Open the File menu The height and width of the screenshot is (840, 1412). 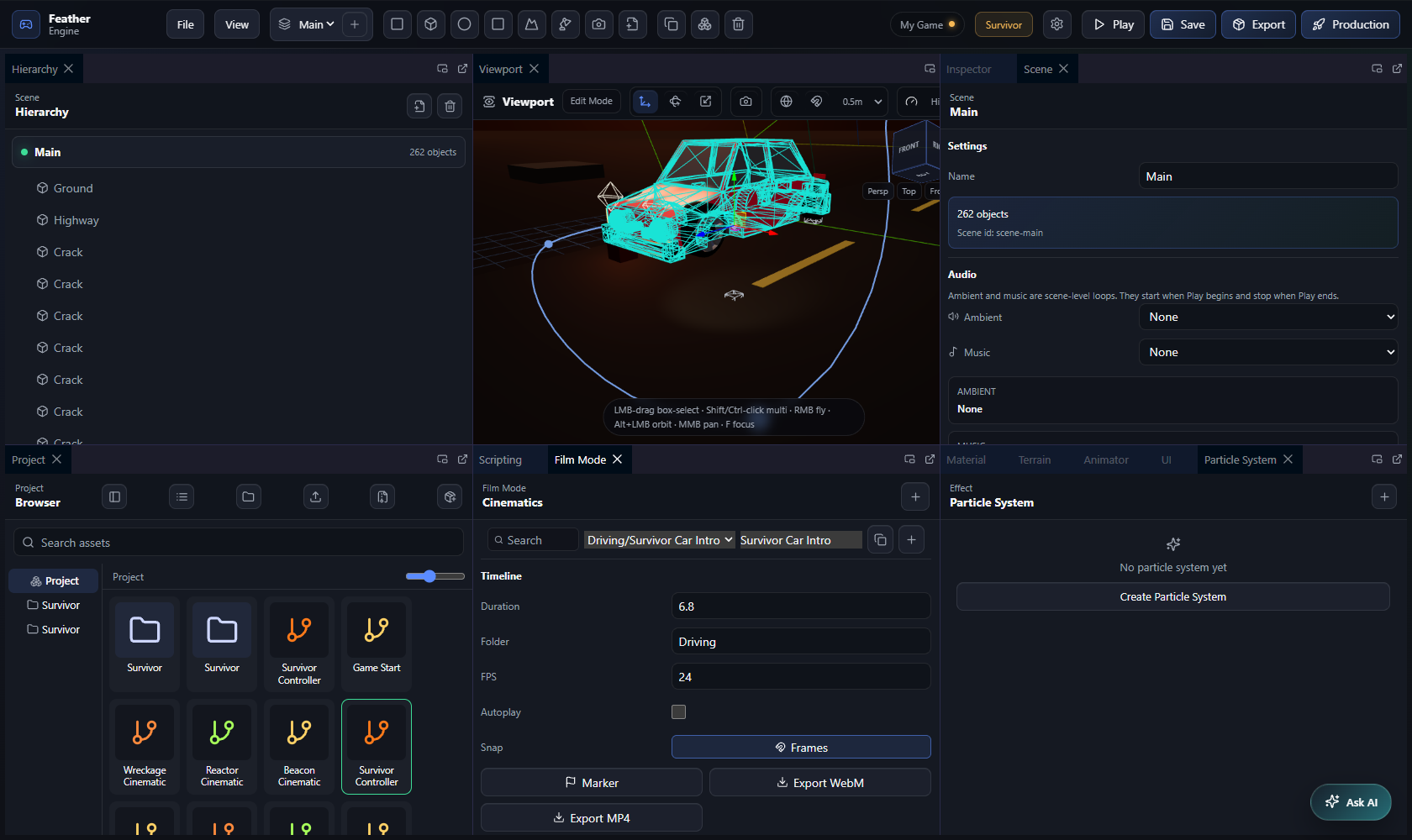(x=186, y=24)
